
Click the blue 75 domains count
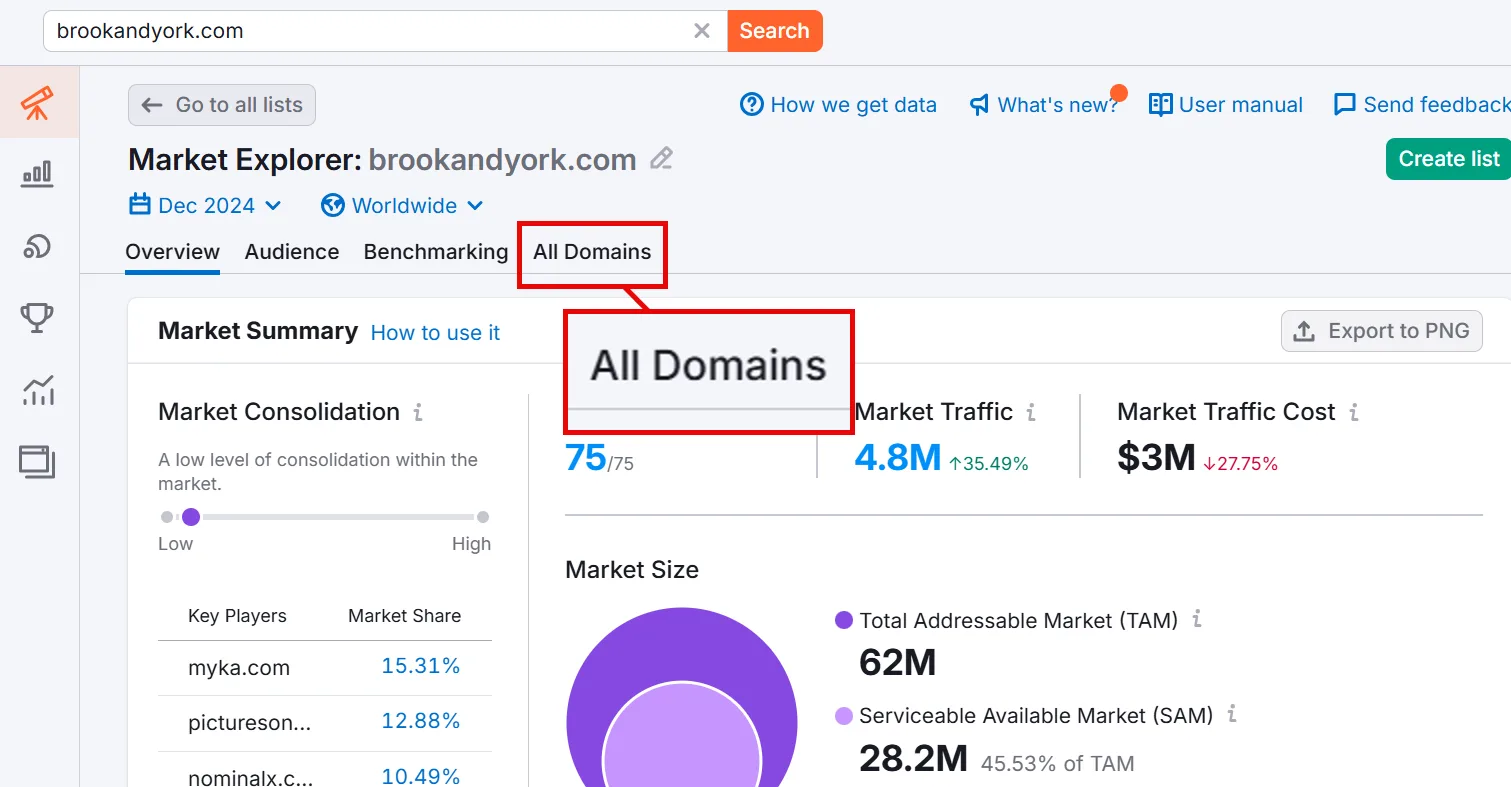coord(586,457)
